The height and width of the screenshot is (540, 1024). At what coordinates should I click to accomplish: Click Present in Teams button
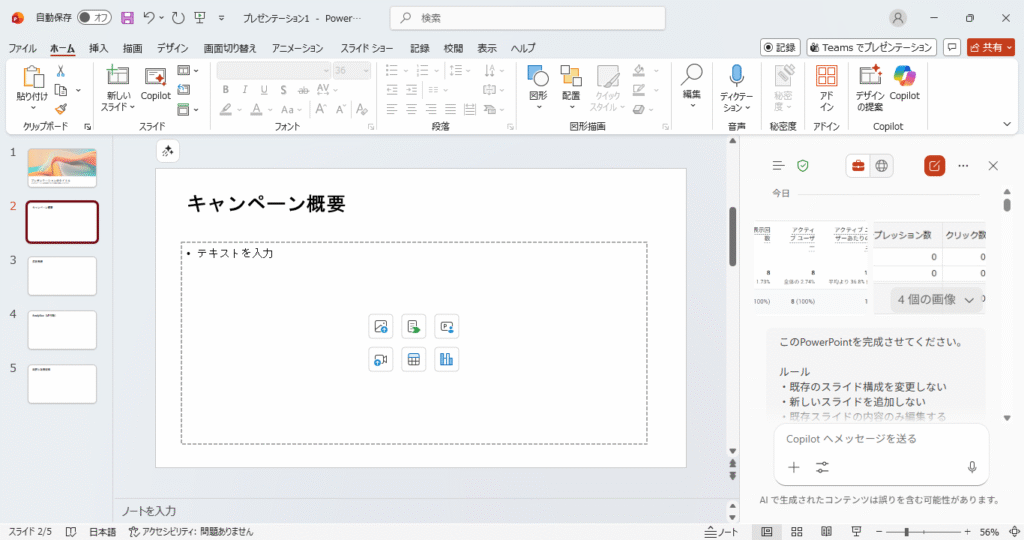coord(871,47)
